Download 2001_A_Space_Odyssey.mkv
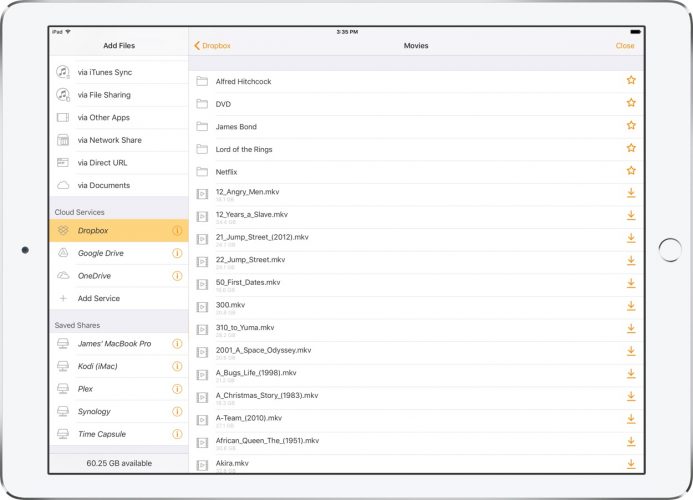 point(631,351)
